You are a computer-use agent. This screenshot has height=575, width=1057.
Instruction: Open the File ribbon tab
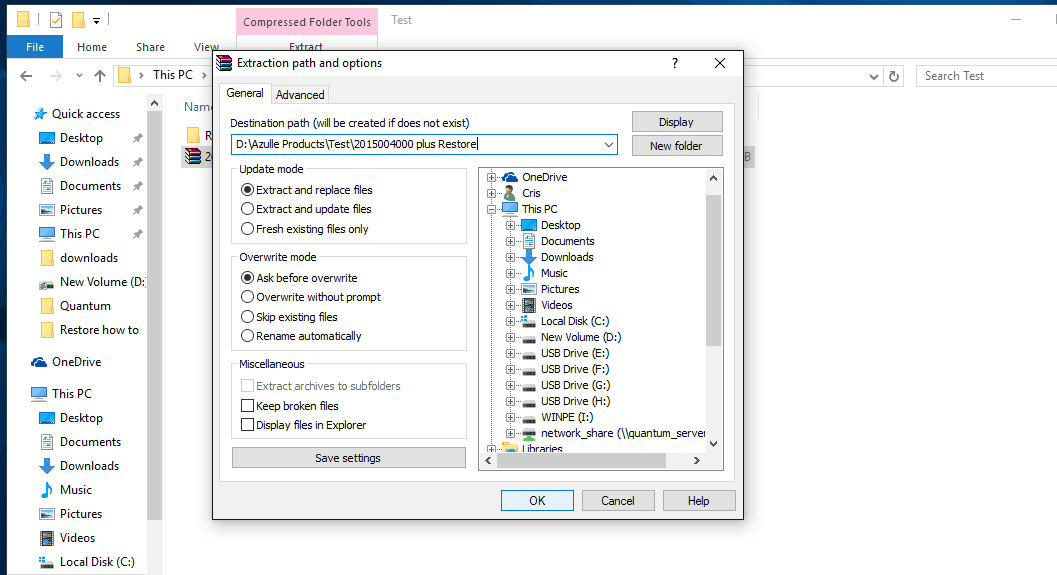35,47
